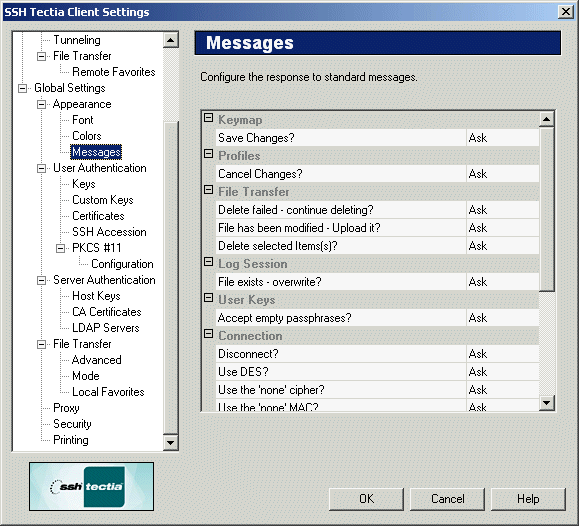
Task: Select Configuration under PKCS #11
Action: 122,264
